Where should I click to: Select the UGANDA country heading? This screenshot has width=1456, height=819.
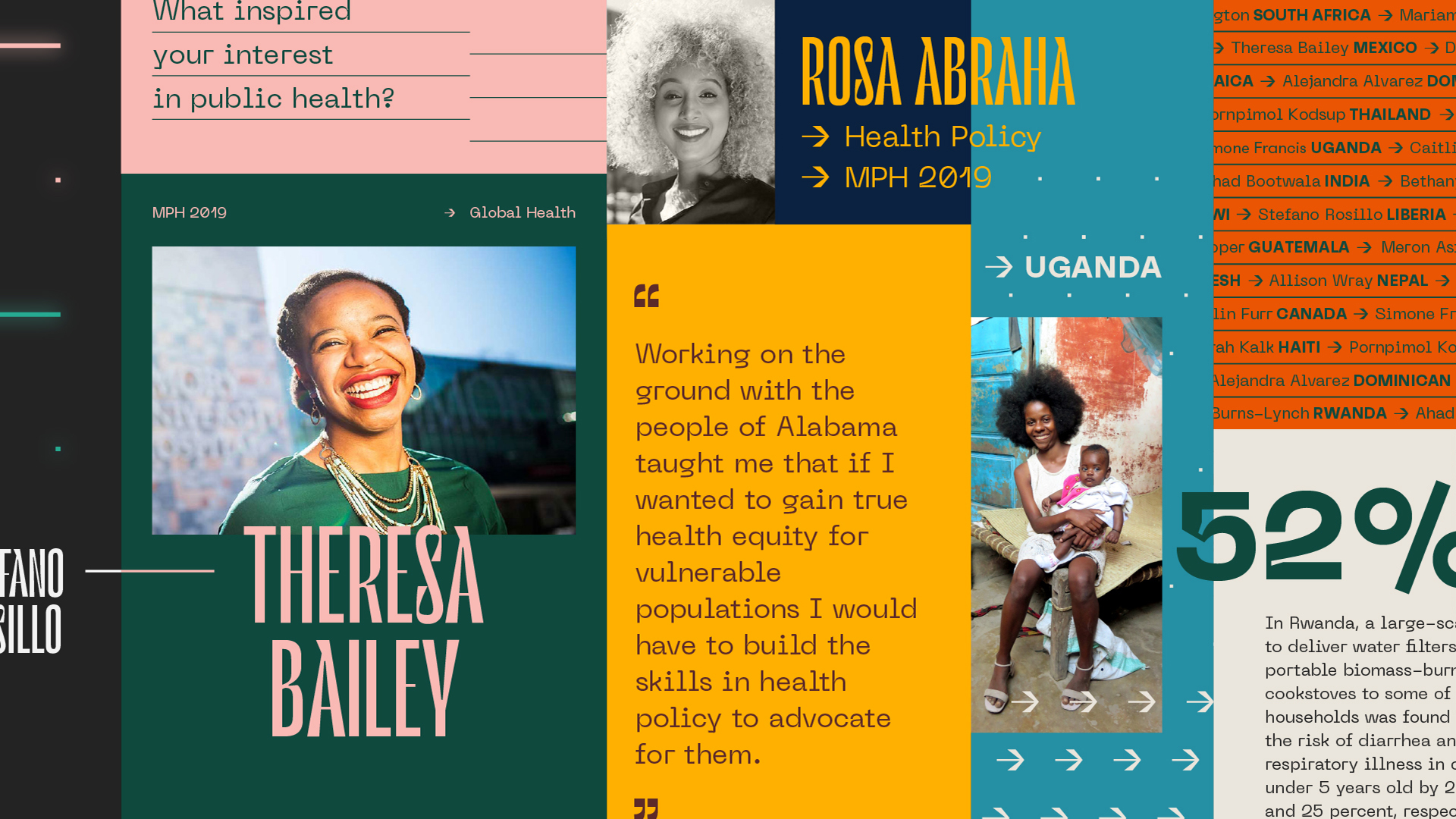(x=1093, y=267)
